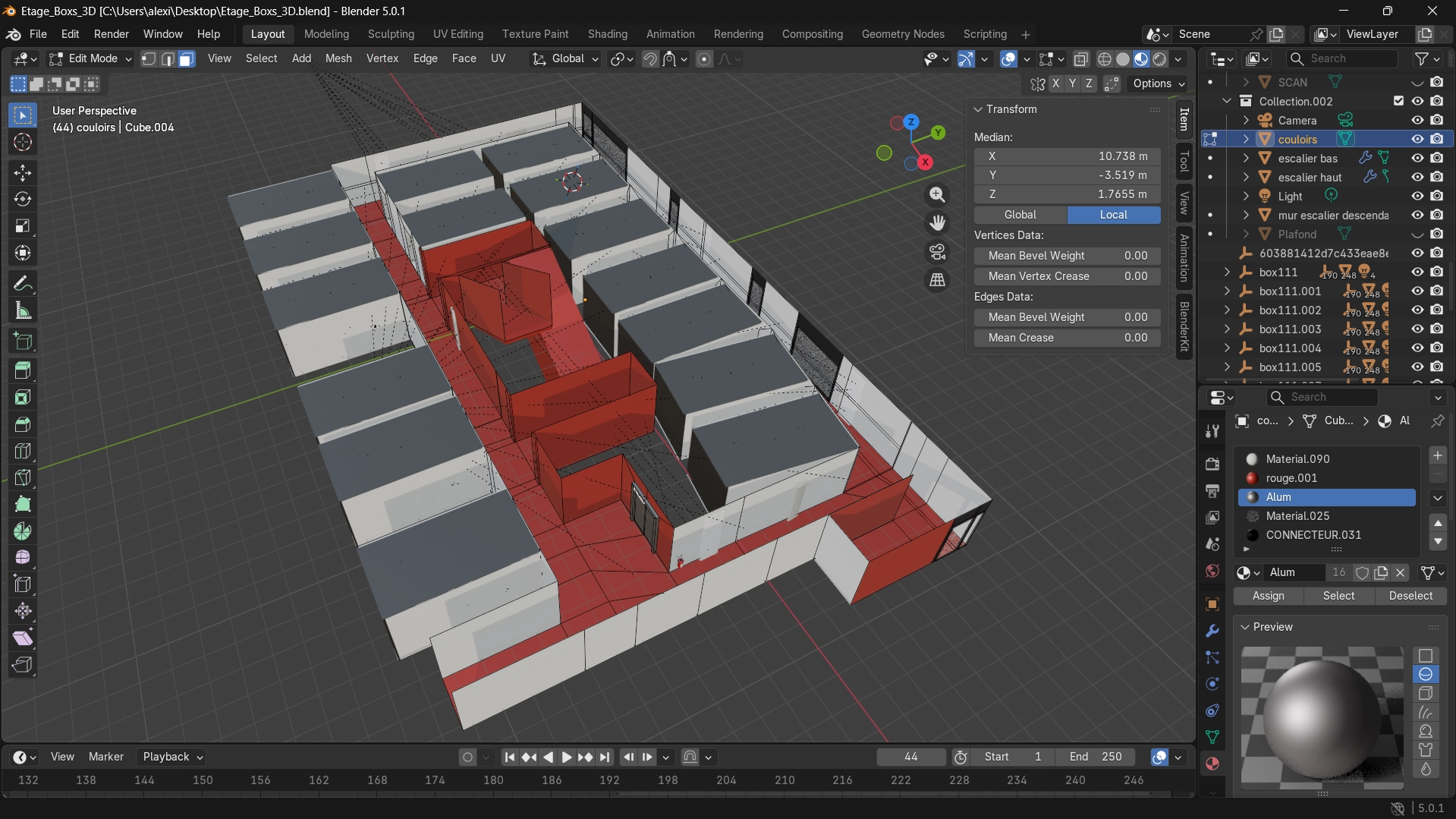Open the Modifiers wrench properties tab

(1212, 631)
